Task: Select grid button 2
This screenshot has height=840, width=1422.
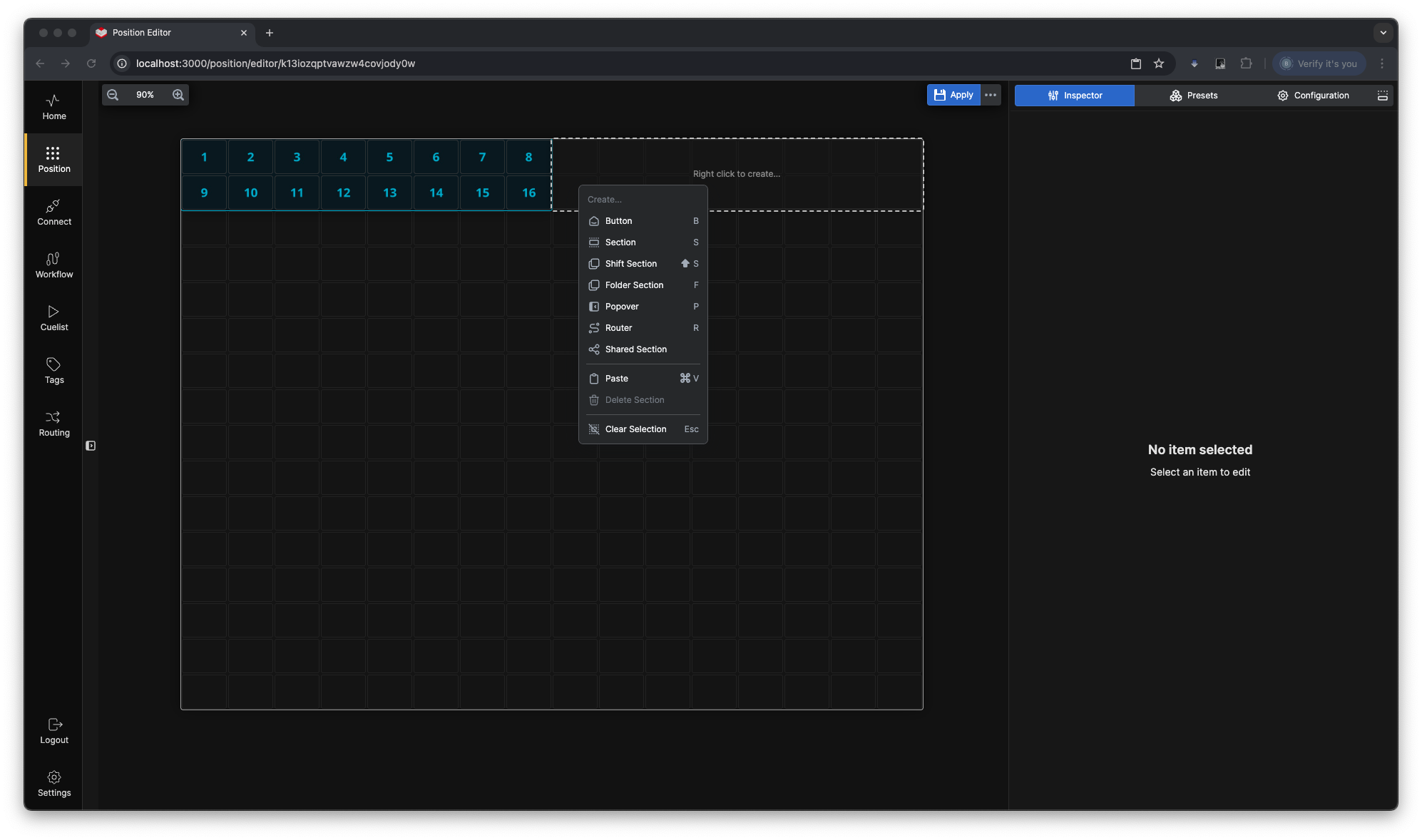Action: click(250, 157)
